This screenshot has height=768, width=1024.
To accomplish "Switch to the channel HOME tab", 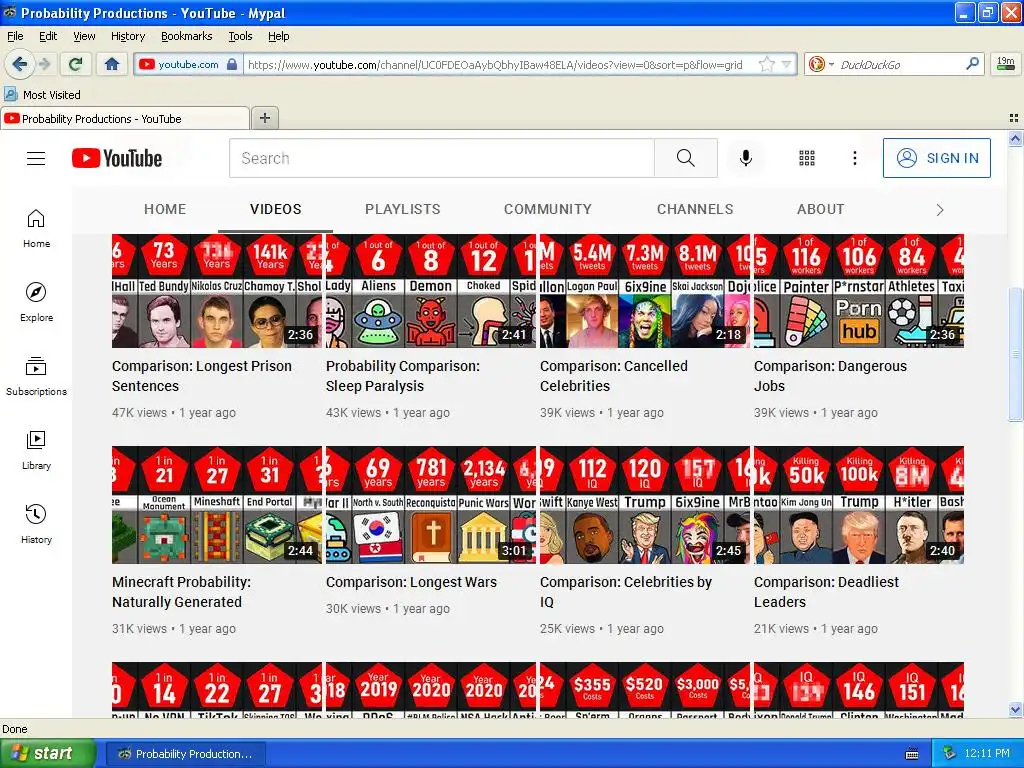I will (x=165, y=209).
